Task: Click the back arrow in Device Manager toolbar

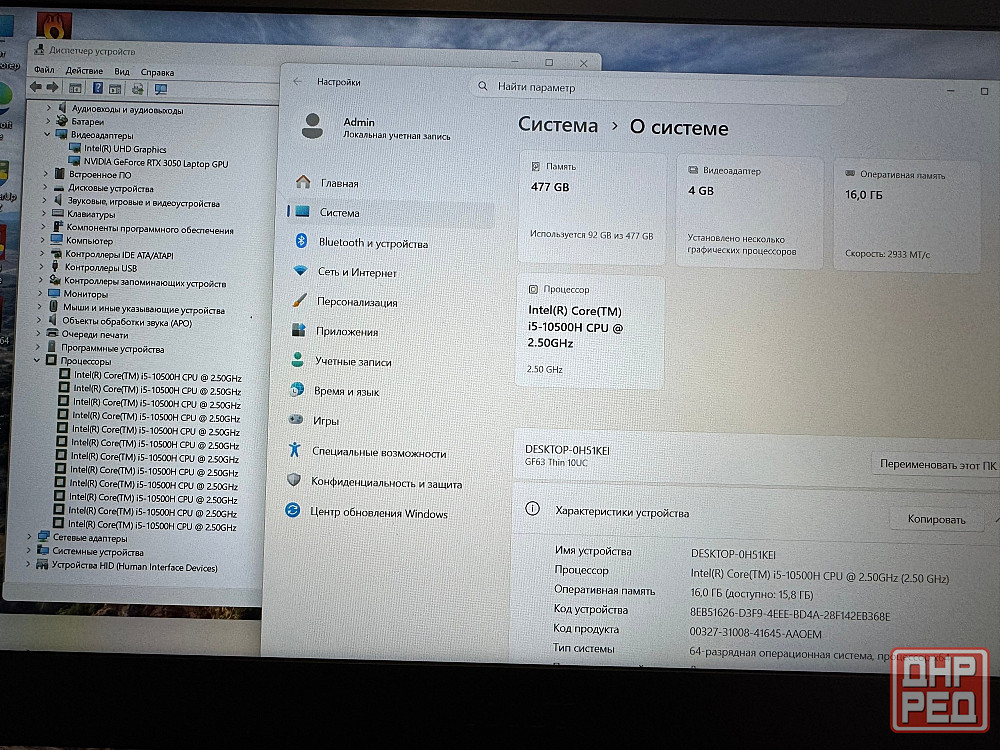Action: pos(36,88)
